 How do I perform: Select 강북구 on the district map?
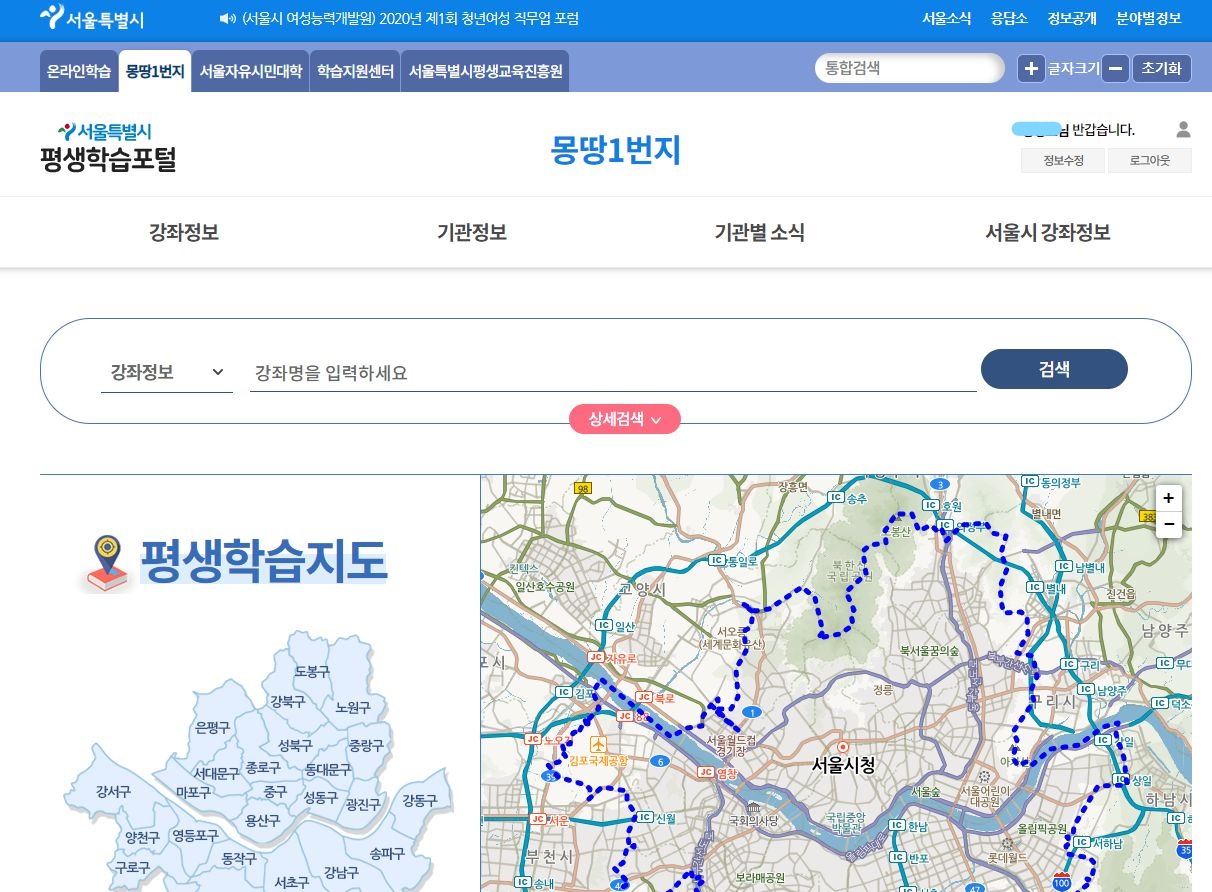(287, 701)
